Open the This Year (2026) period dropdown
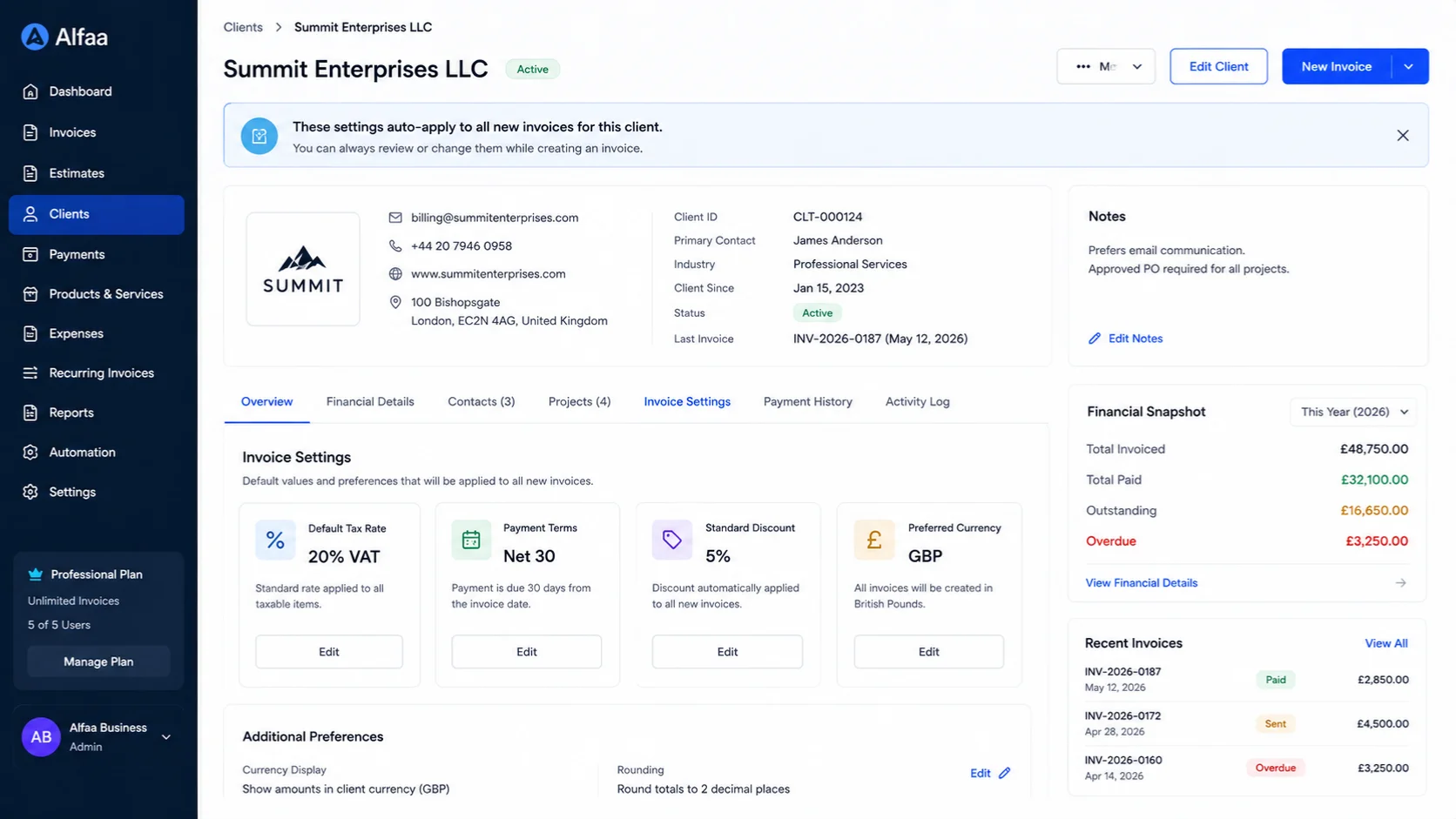The height and width of the screenshot is (819, 1456). (x=1354, y=412)
